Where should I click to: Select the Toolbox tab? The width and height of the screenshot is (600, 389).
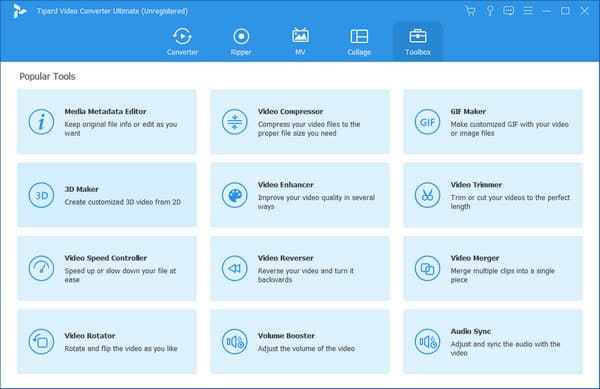[418, 42]
